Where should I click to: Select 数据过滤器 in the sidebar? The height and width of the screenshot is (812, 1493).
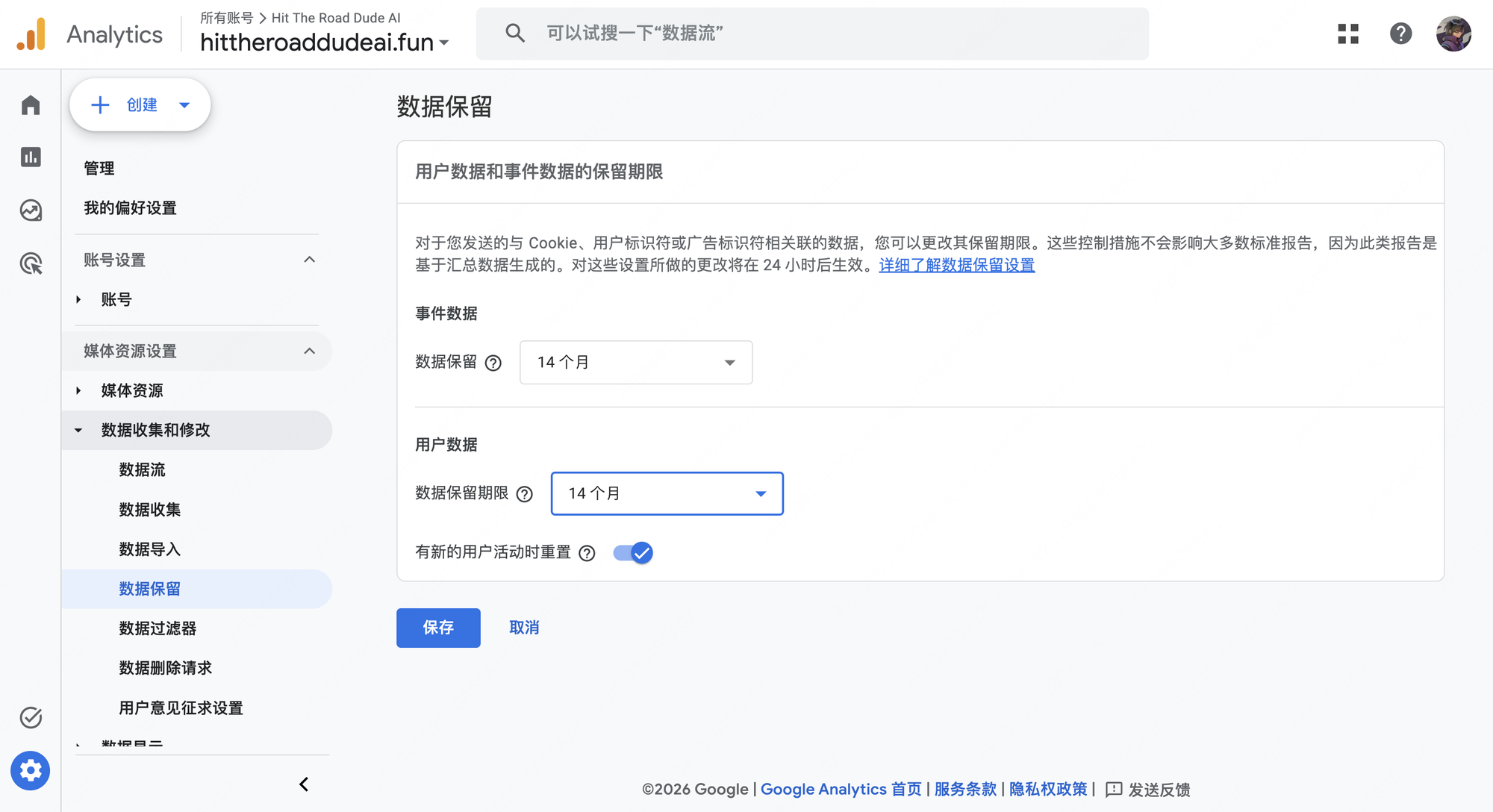[x=158, y=628]
